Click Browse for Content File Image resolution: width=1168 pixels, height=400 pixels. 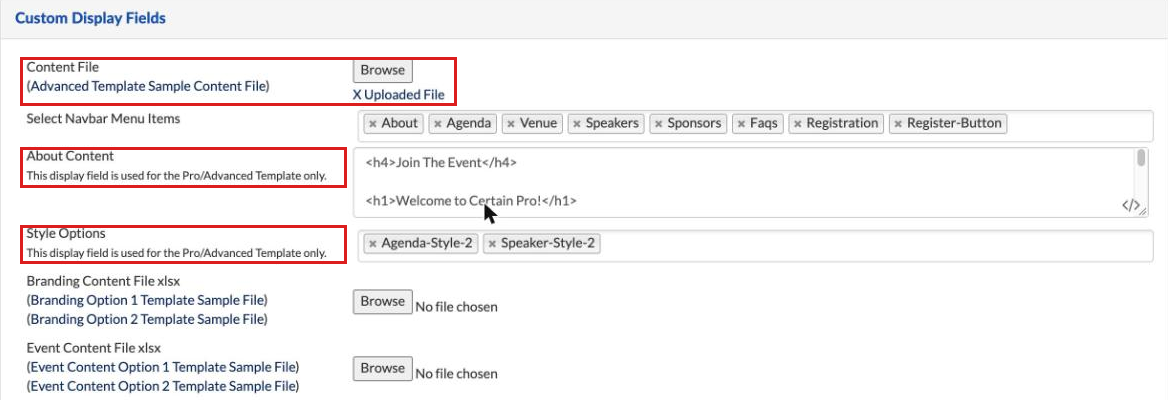[382, 70]
